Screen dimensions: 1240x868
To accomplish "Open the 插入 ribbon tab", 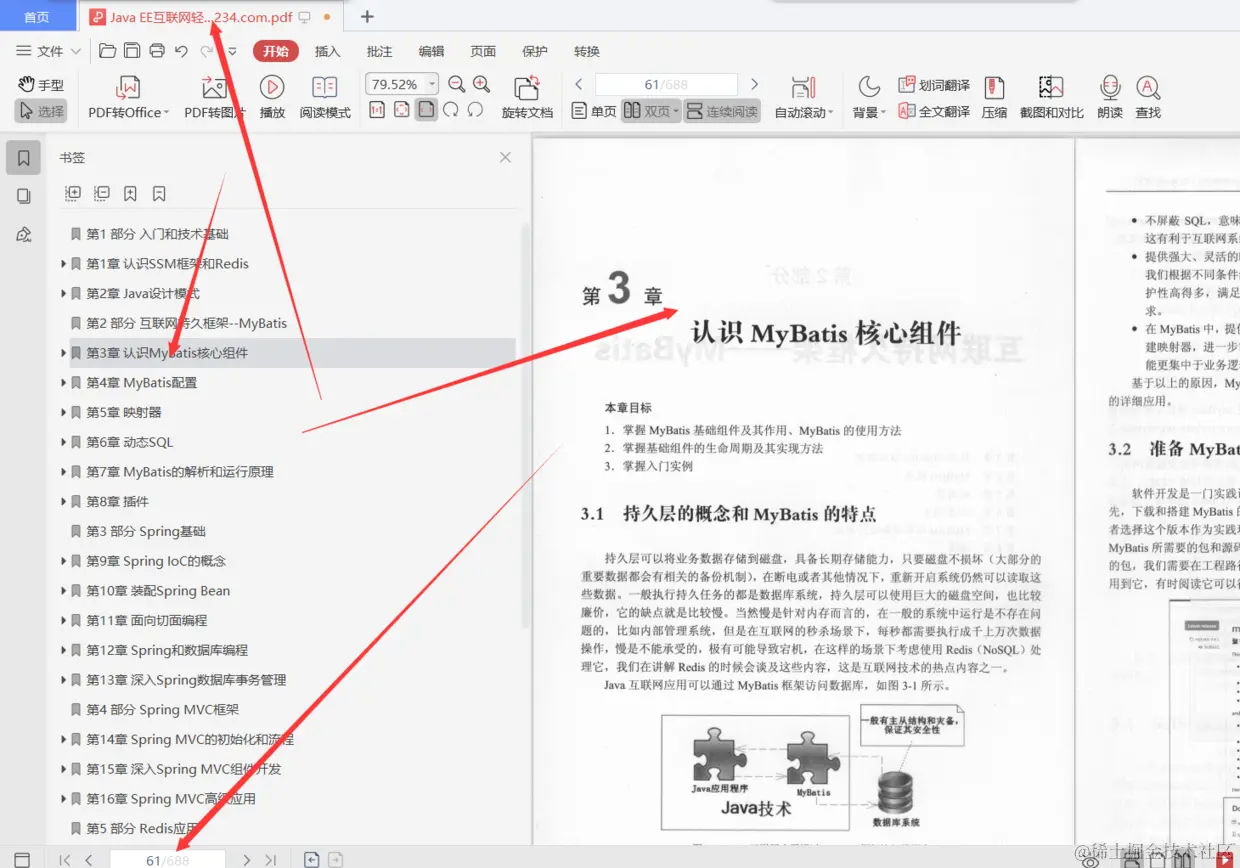I will click(x=328, y=51).
